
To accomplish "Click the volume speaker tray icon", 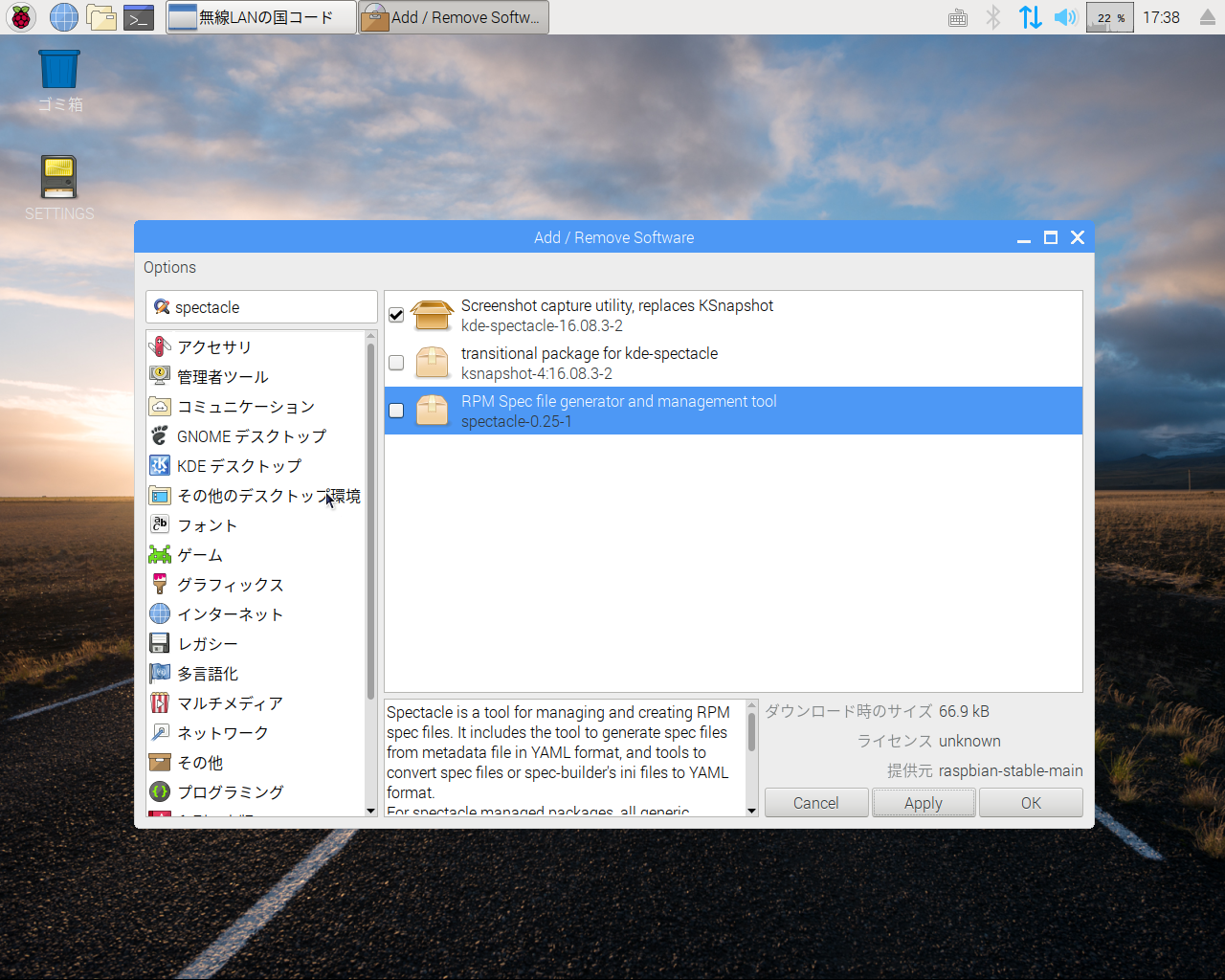I will 1065,17.
